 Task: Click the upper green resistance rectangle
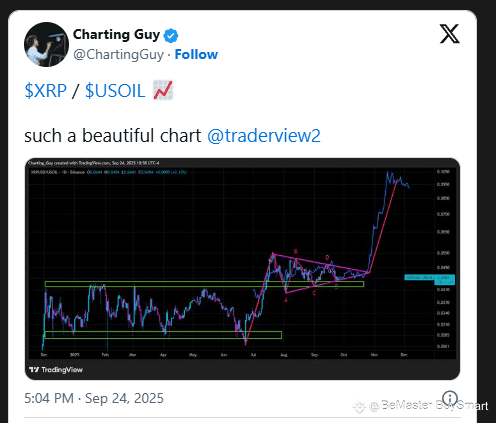[204, 284]
